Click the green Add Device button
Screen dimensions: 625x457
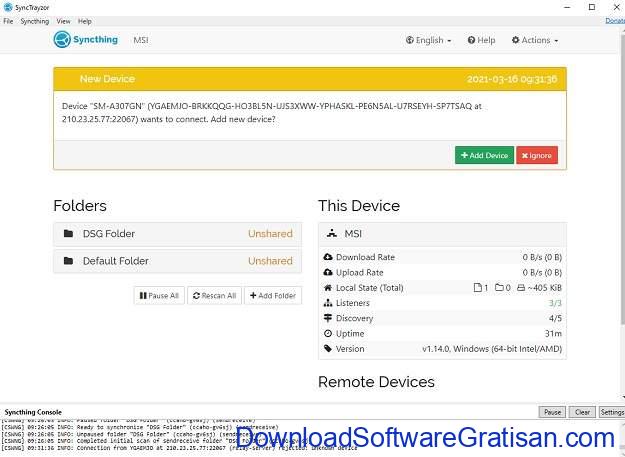click(x=484, y=155)
